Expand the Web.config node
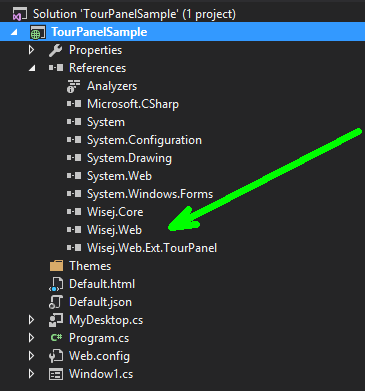 click(x=32, y=356)
